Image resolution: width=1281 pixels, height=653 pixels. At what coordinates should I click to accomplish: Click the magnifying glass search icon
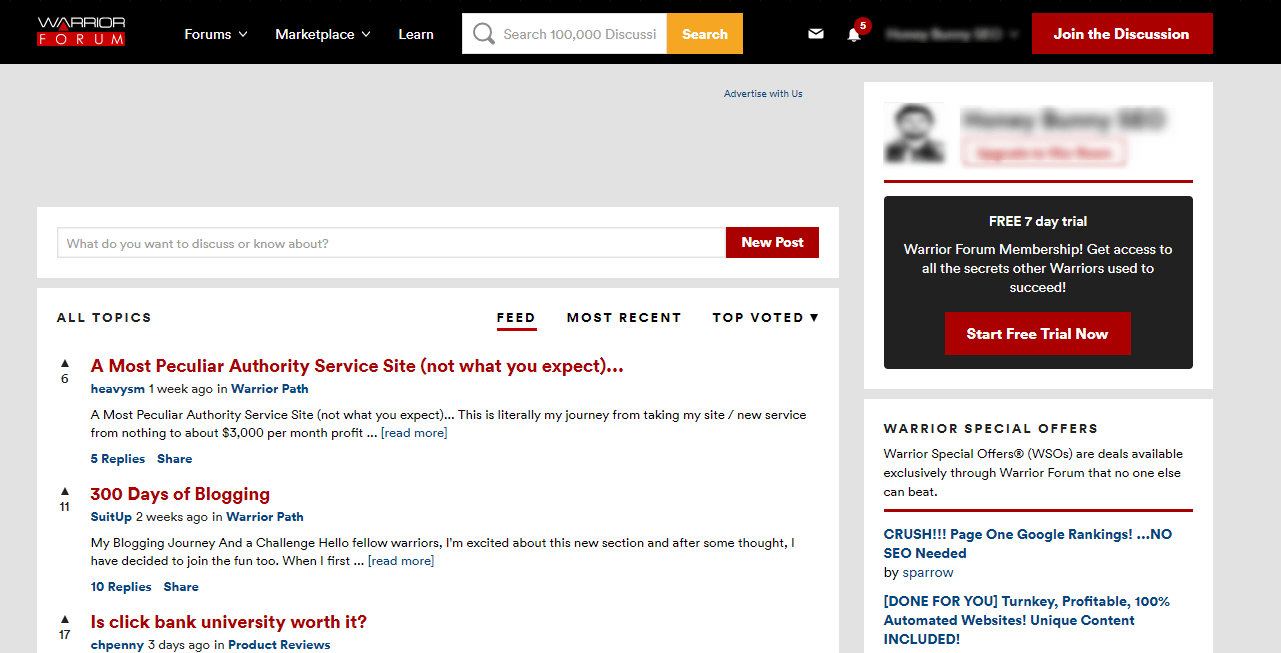[483, 34]
